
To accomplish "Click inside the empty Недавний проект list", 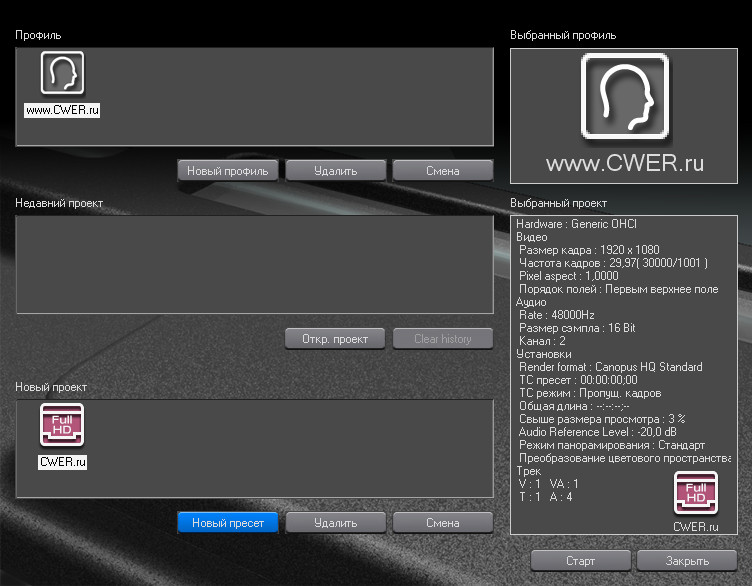I will pyautogui.click(x=254, y=264).
